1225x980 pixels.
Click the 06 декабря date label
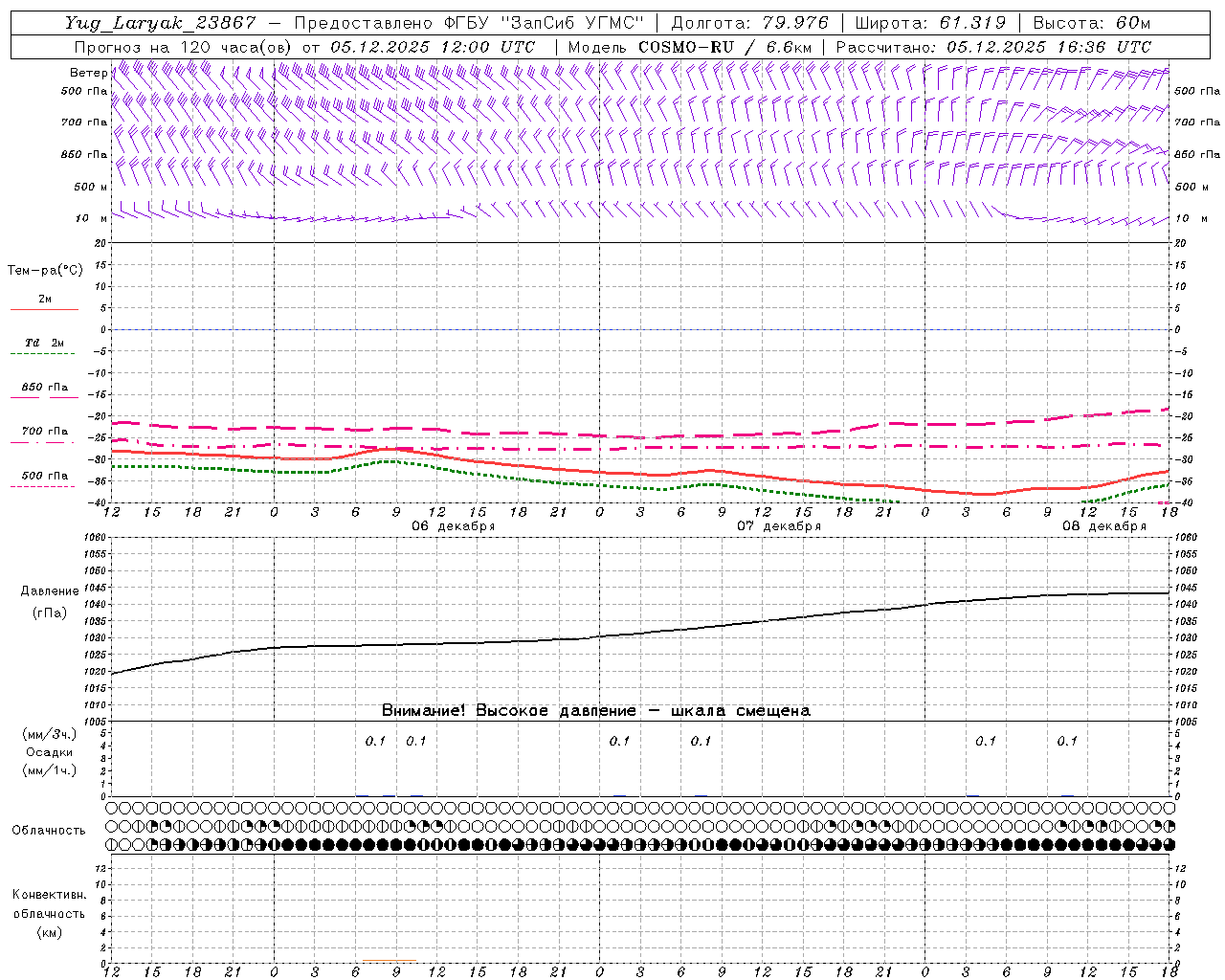click(x=454, y=526)
